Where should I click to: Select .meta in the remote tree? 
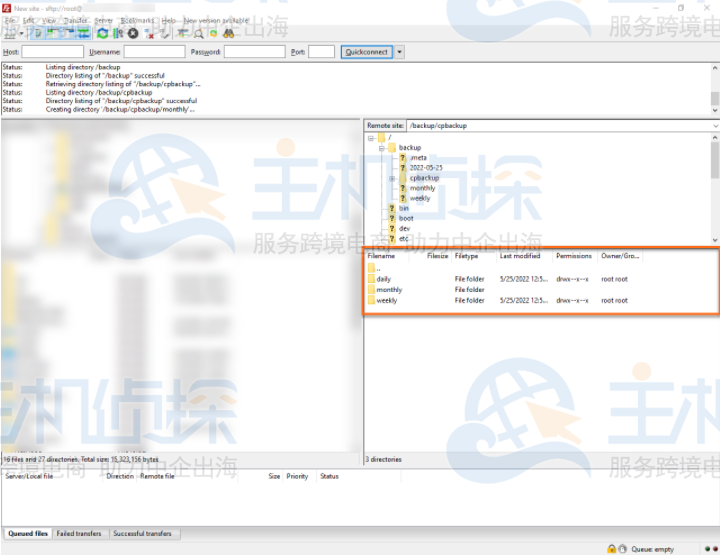[418, 157]
